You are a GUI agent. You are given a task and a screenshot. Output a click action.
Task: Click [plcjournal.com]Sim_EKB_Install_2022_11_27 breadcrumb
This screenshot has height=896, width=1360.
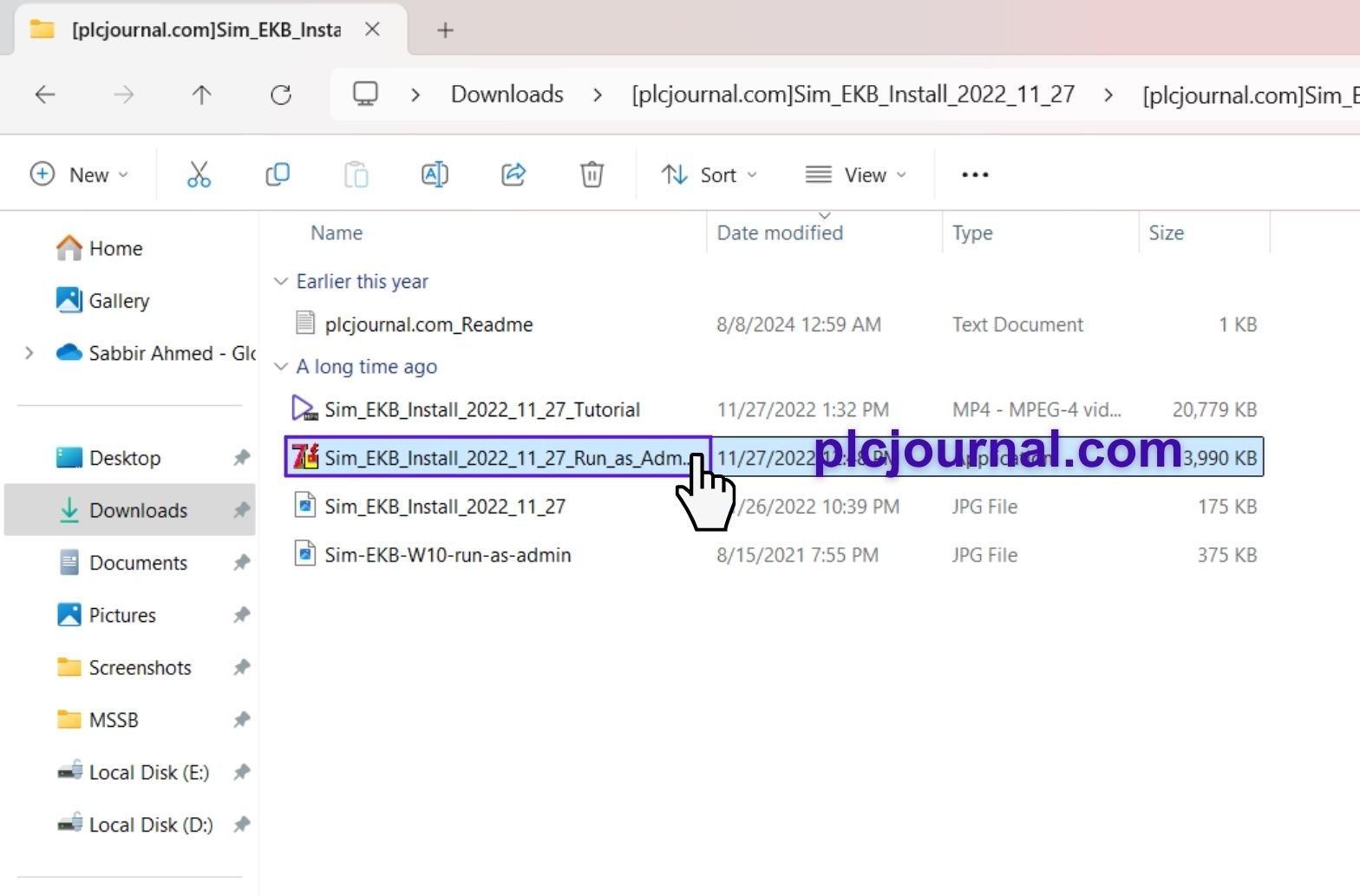click(x=853, y=95)
